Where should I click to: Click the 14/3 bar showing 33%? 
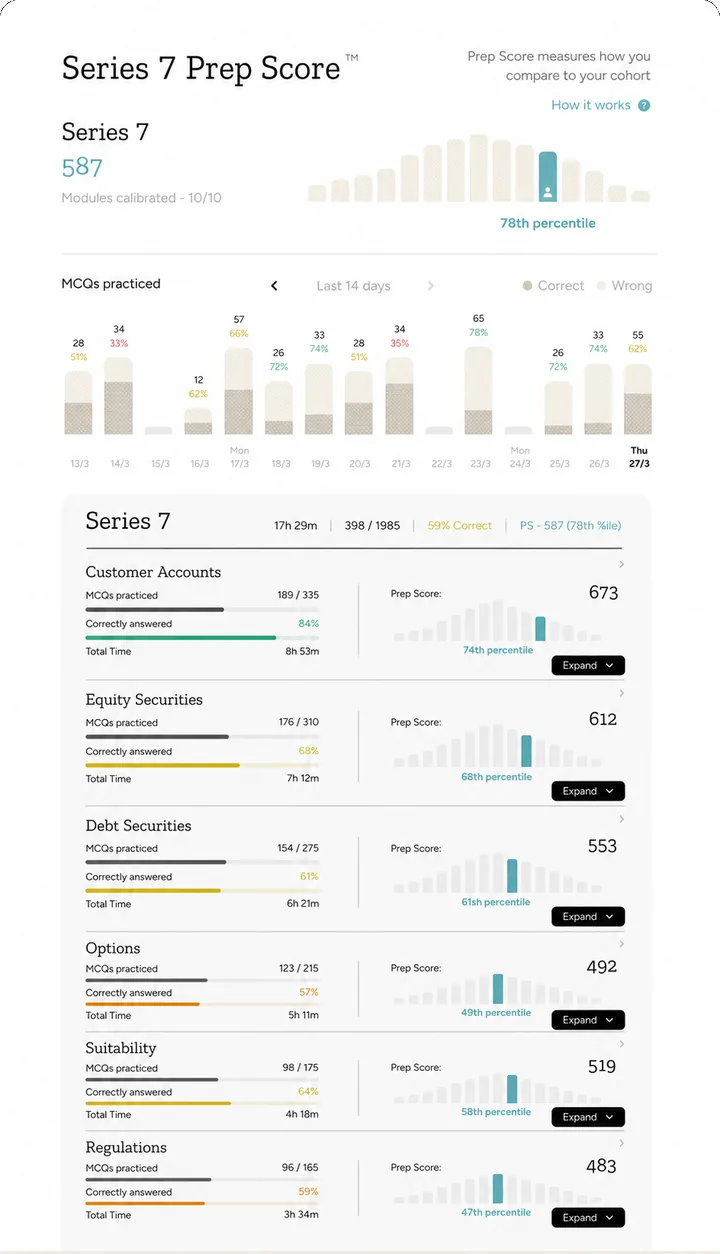(119, 394)
